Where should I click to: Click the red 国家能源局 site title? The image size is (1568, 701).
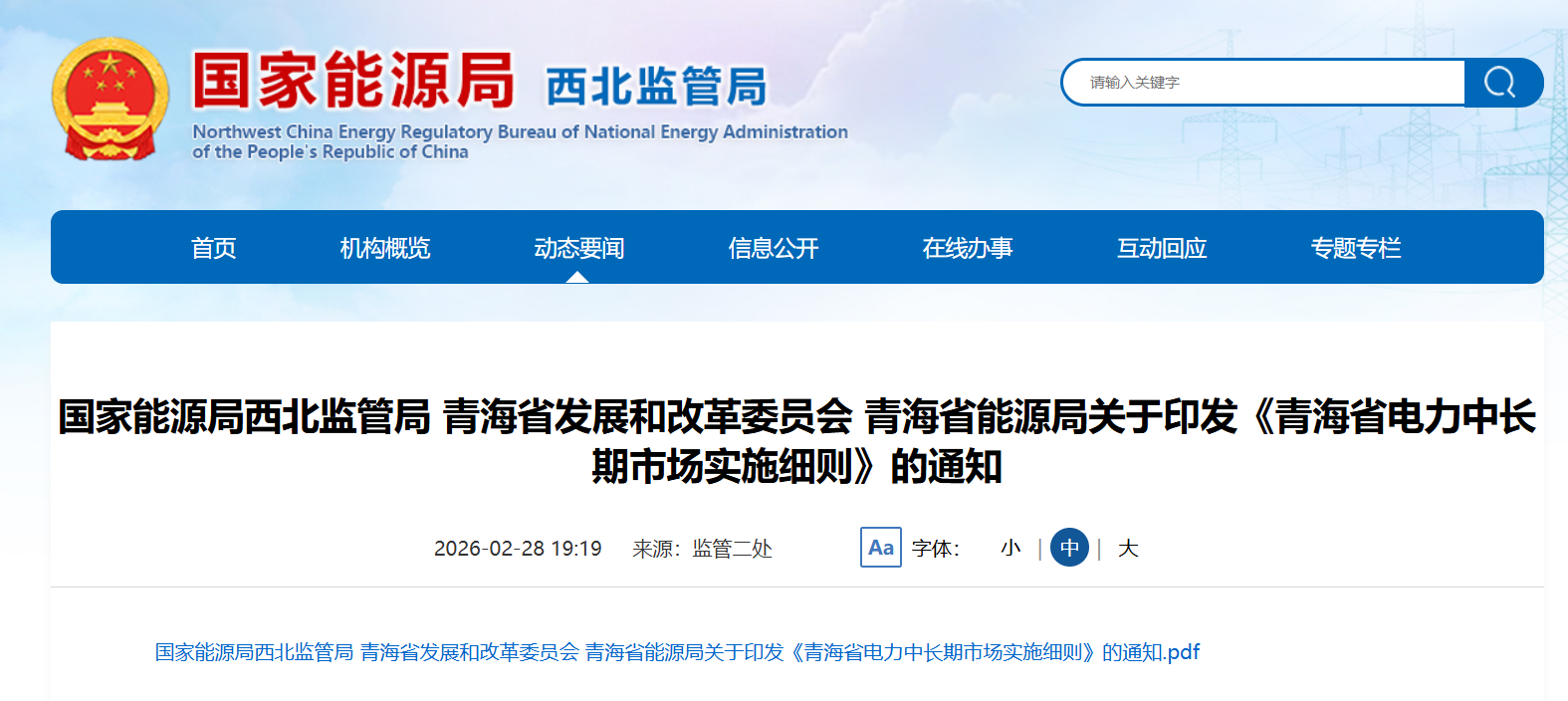click(x=353, y=82)
